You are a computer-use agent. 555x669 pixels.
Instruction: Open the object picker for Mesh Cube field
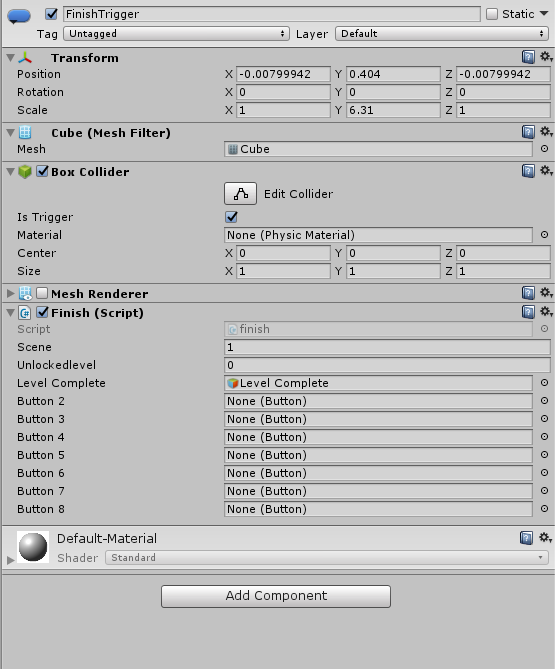[x=544, y=149]
